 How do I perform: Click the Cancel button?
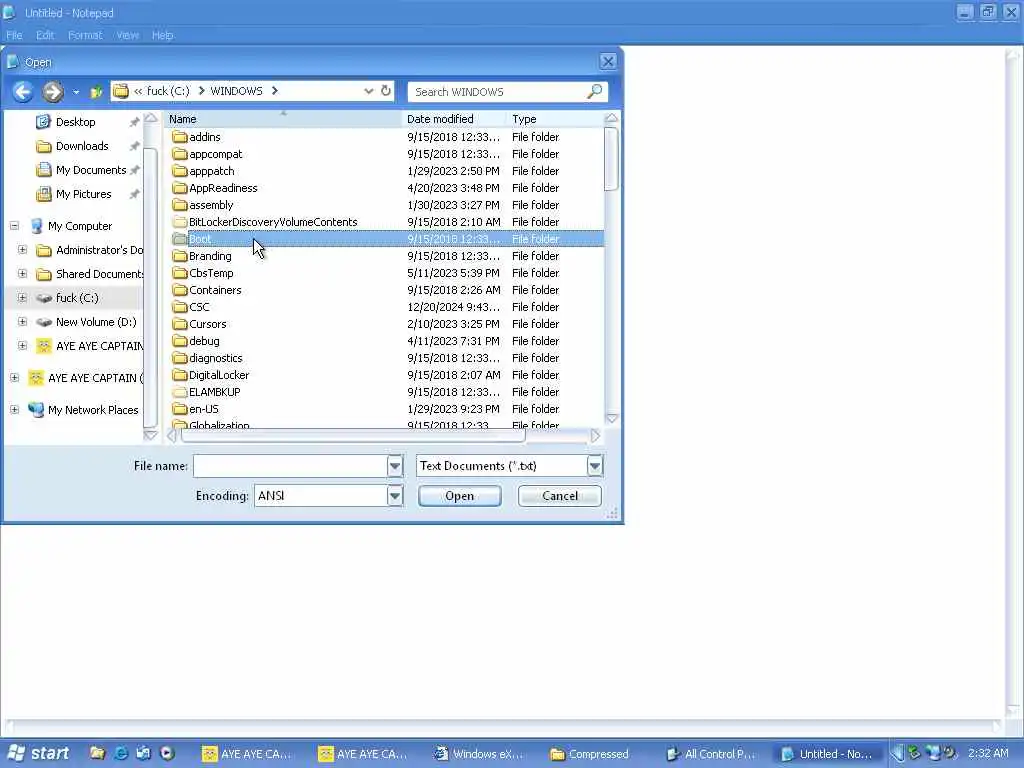(560, 496)
